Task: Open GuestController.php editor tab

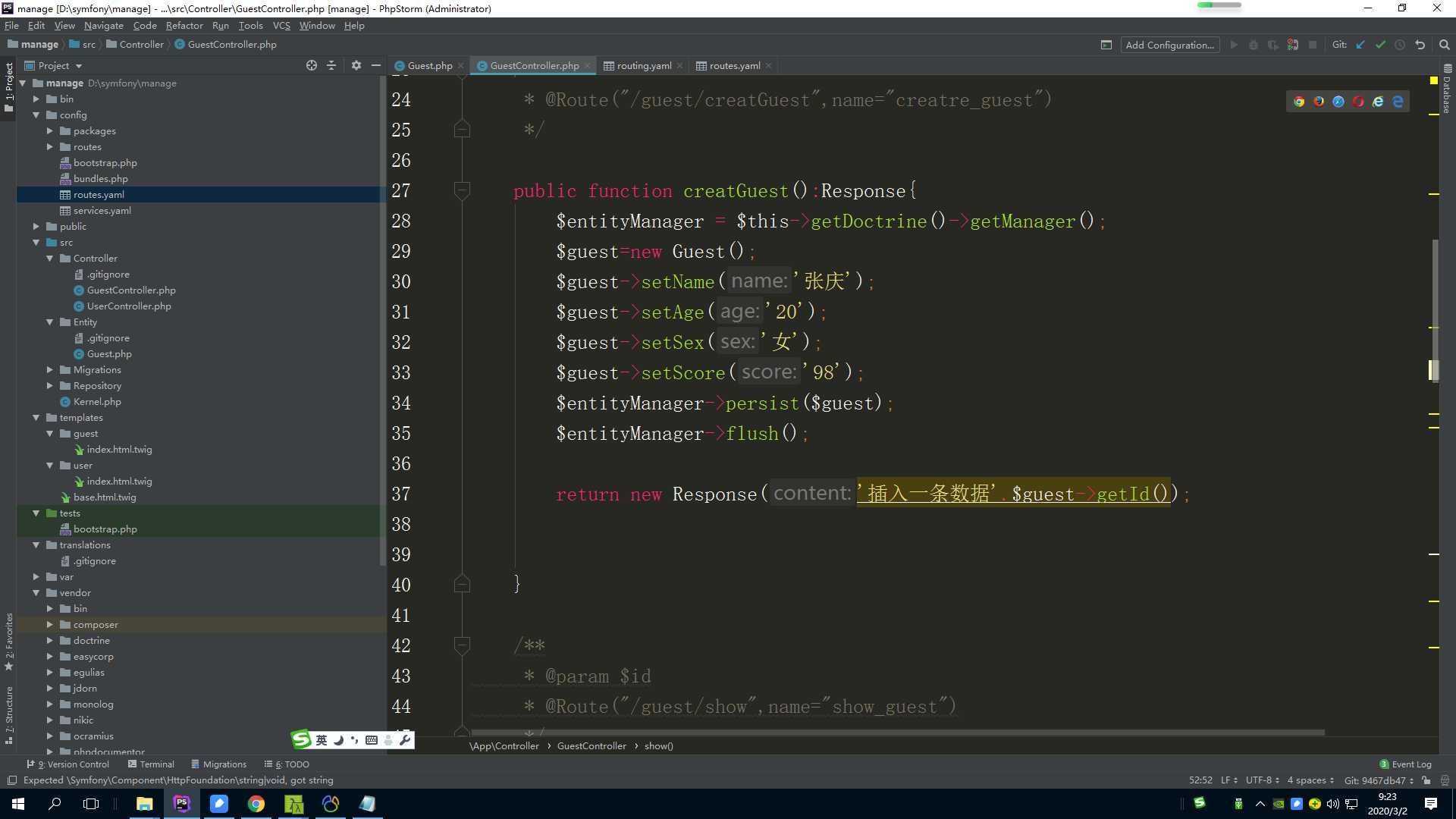Action: pyautogui.click(x=535, y=65)
